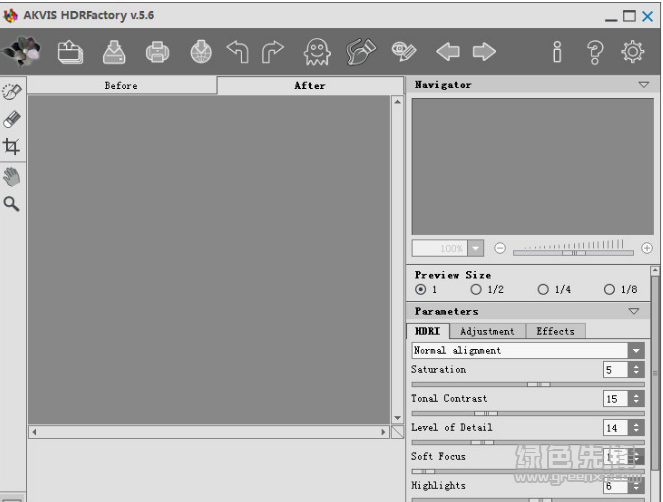The image size is (663, 502).
Task: Click the settings panel scrollbar up arrow
Action: click(655, 270)
